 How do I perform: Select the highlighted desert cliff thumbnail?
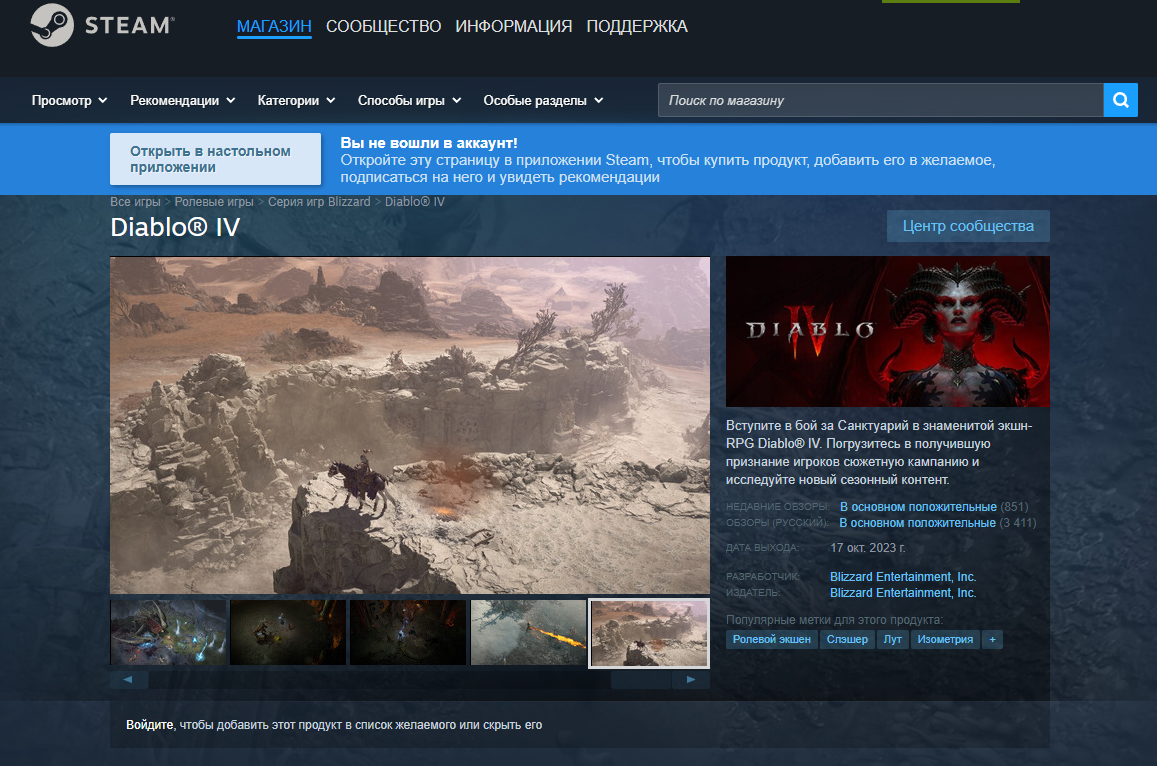coord(649,633)
